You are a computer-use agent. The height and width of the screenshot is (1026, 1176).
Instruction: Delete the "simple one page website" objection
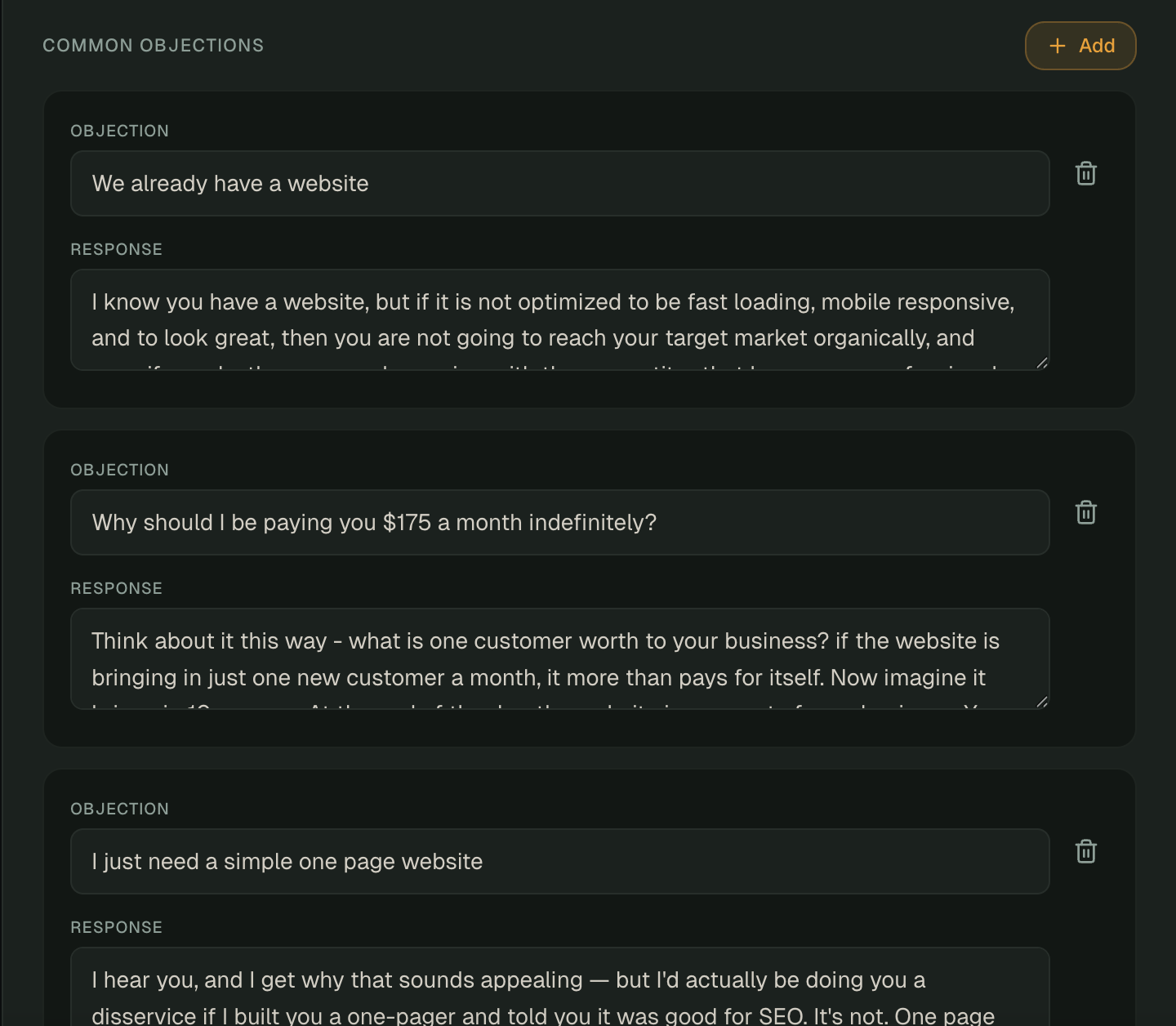1085,851
